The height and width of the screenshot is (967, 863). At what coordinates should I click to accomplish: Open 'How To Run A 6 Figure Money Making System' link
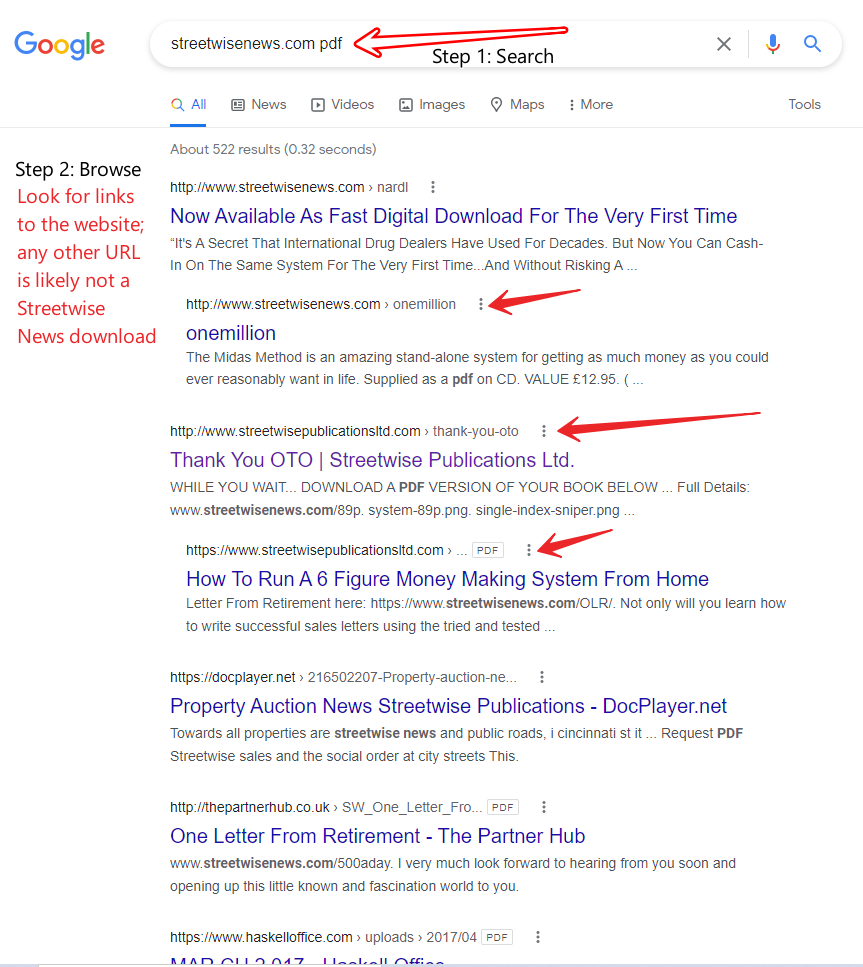447,579
